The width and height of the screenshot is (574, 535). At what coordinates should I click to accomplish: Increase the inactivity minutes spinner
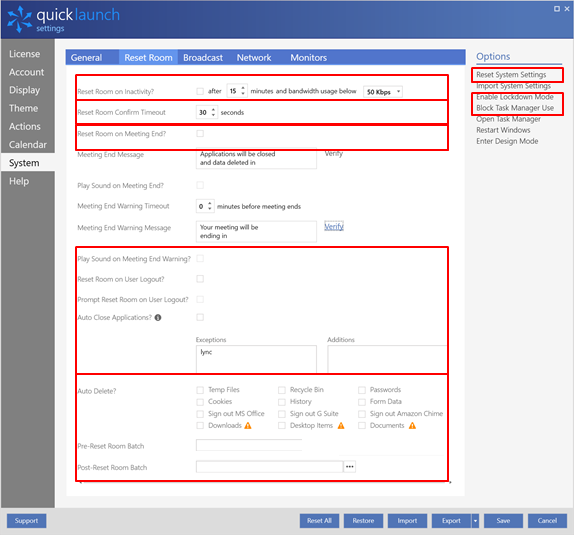[x=243, y=88]
